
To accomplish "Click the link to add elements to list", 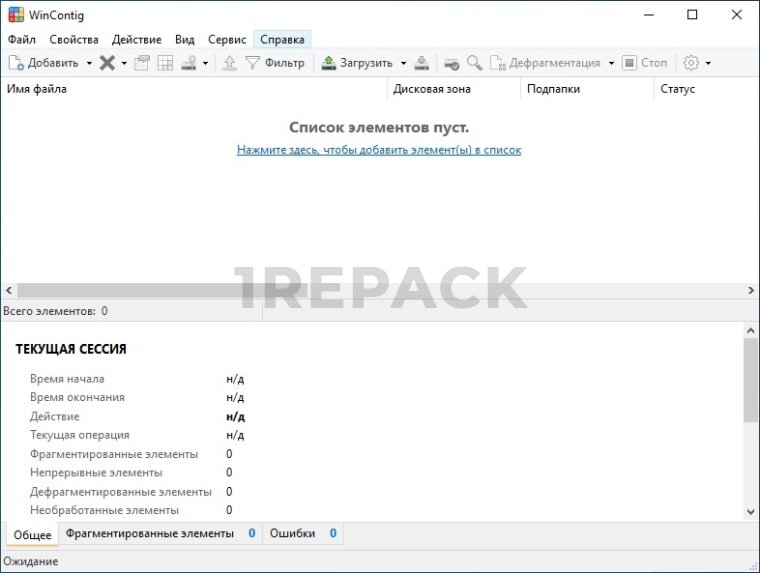I will coord(379,150).
